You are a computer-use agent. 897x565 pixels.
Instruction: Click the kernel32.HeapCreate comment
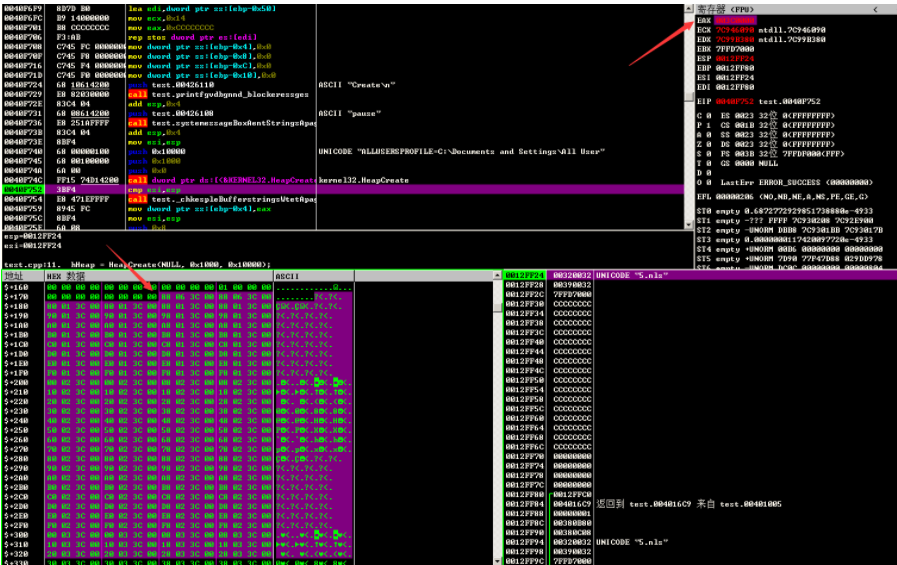coord(364,180)
